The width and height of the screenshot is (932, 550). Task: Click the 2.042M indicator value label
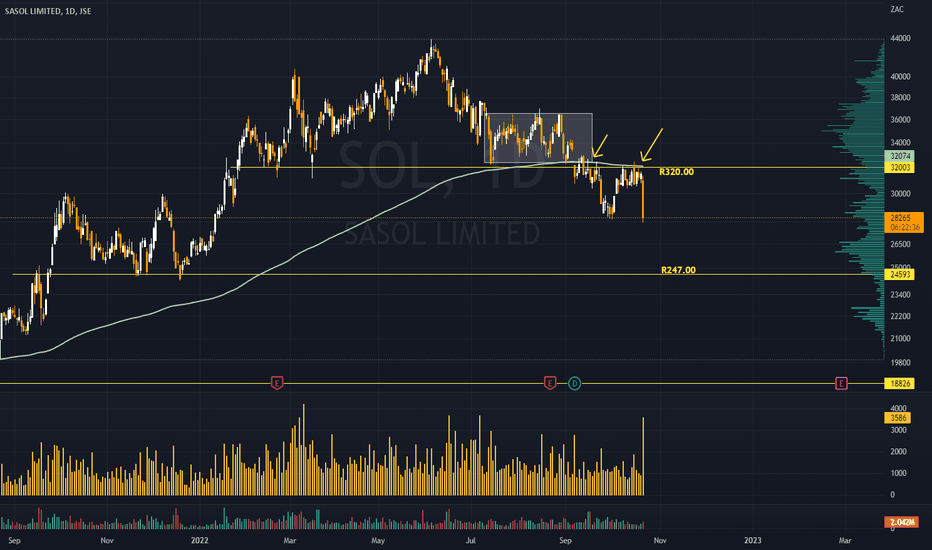pos(901,523)
